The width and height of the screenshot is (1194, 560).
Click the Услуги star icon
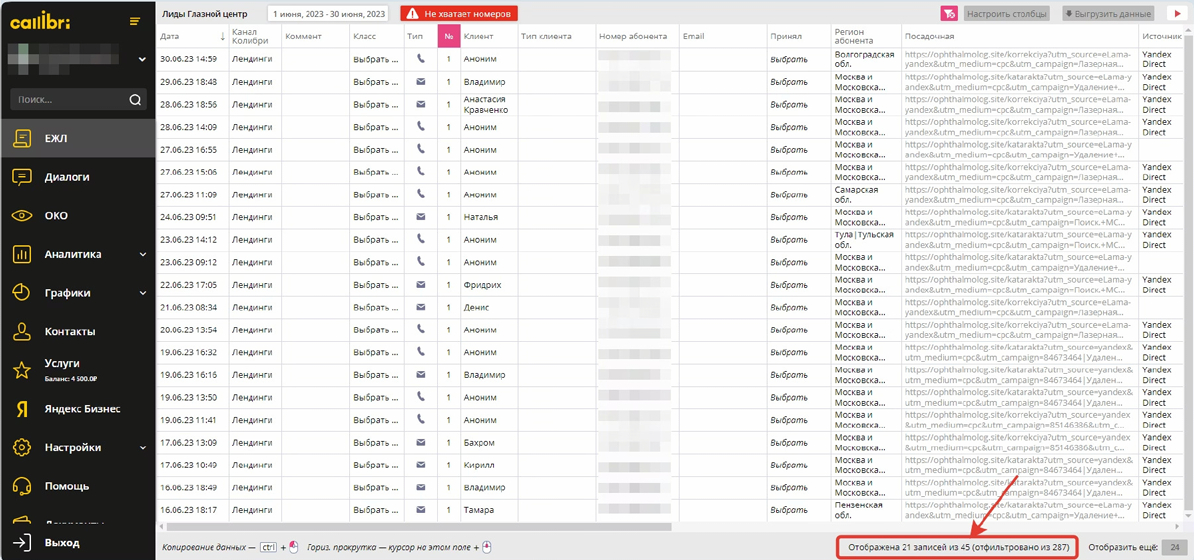(x=22, y=370)
